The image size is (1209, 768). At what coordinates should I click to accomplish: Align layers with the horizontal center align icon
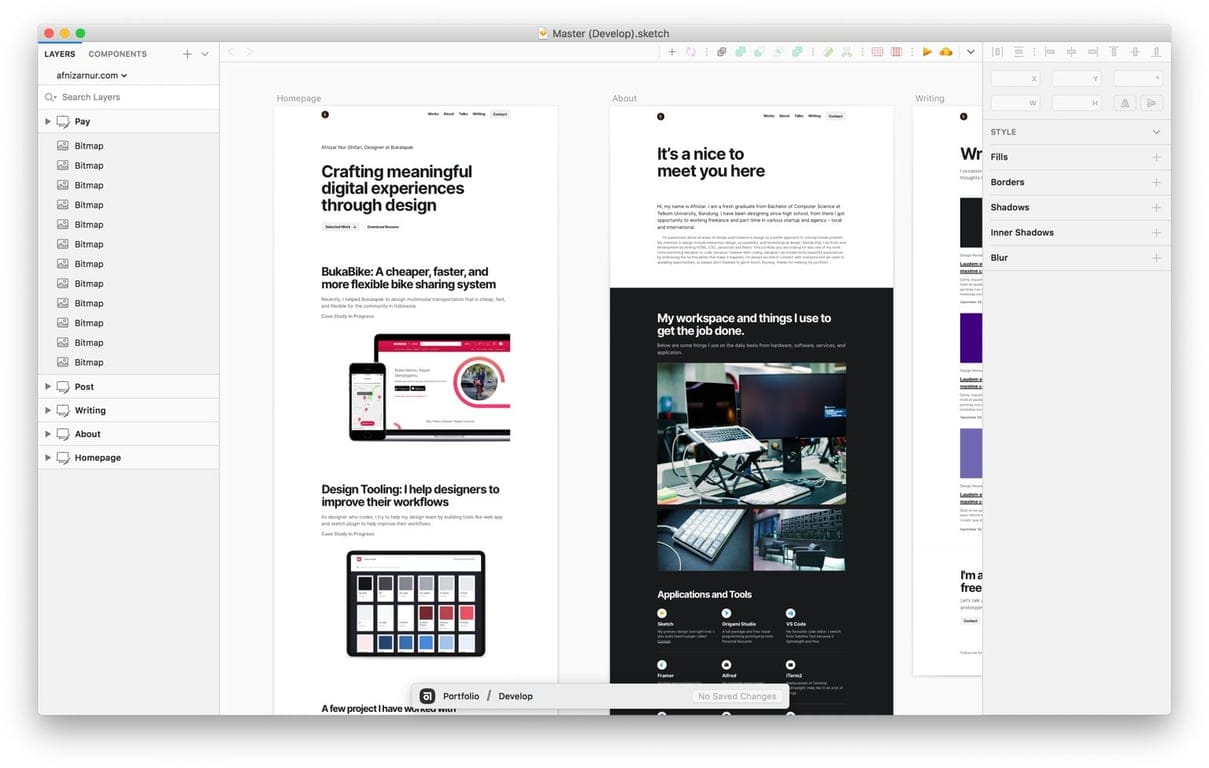click(1071, 51)
